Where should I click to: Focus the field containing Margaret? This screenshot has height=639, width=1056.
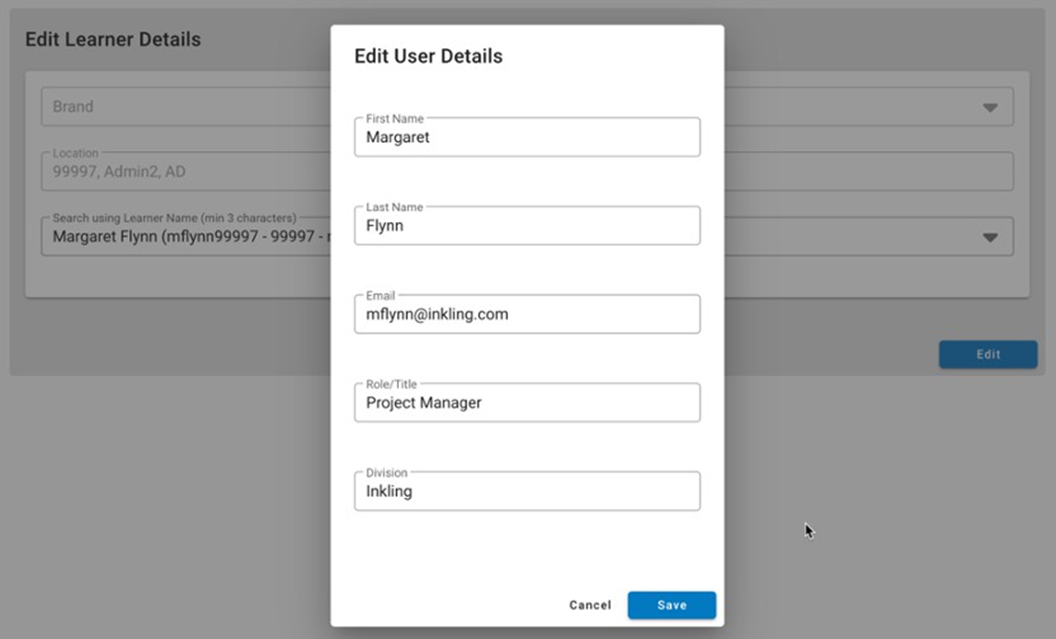coord(527,138)
